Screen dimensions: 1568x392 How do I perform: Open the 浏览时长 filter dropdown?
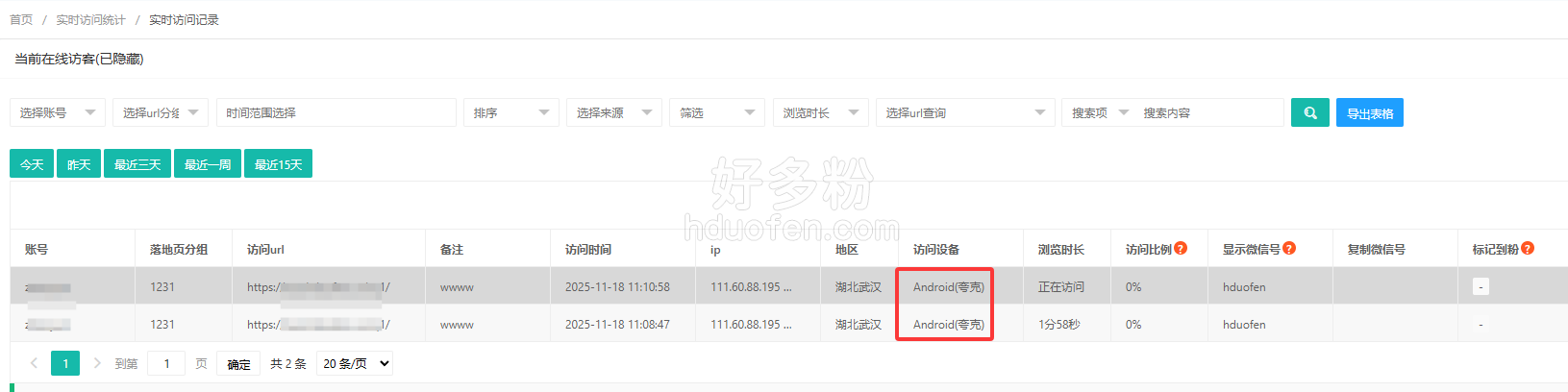click(820, 112)
